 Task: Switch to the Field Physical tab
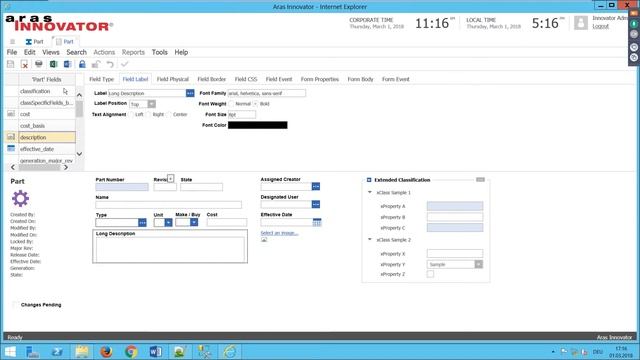(x=173, y=79)
